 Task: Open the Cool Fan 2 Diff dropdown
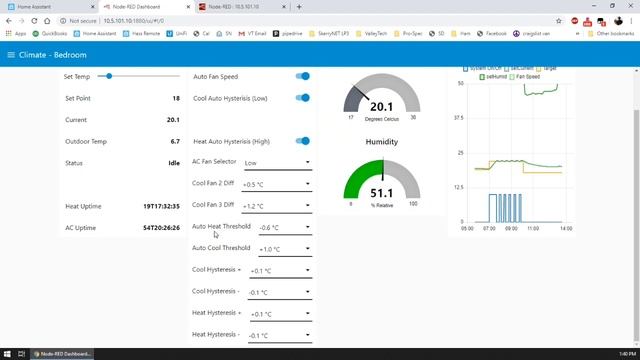tap(276, 184)
